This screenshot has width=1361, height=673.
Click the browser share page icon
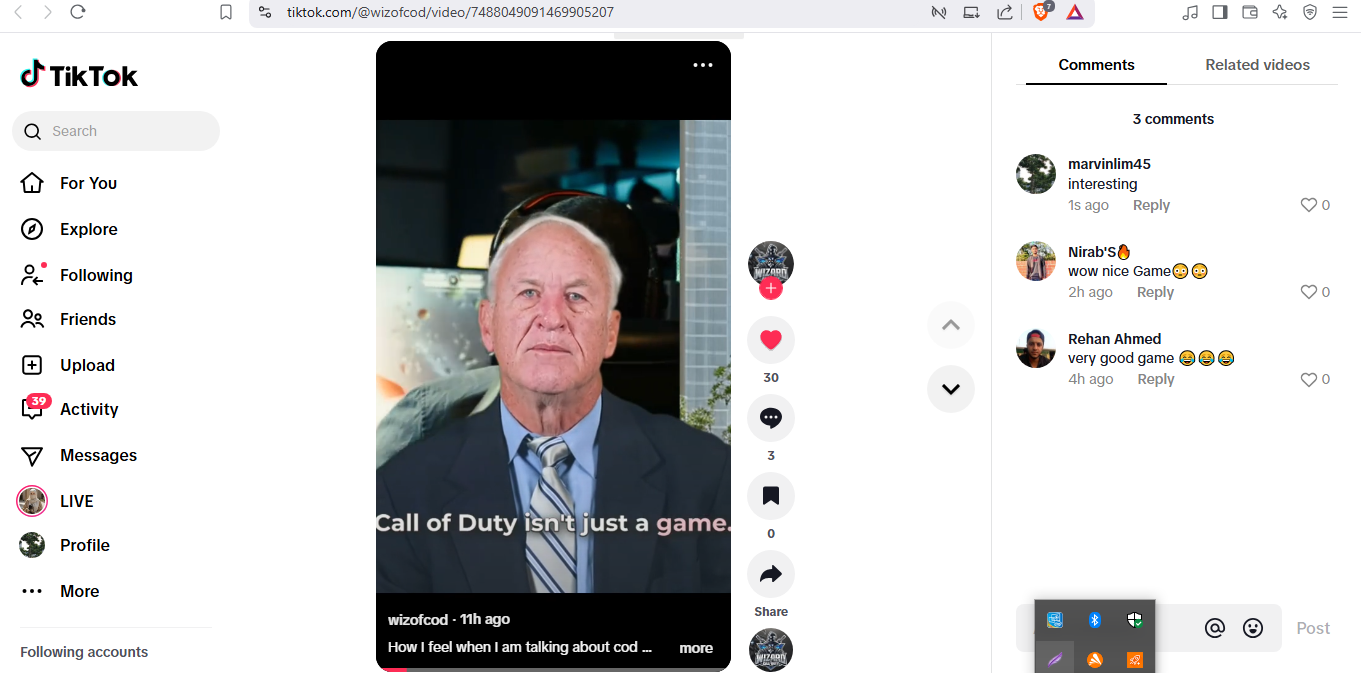coord(1004,12)
